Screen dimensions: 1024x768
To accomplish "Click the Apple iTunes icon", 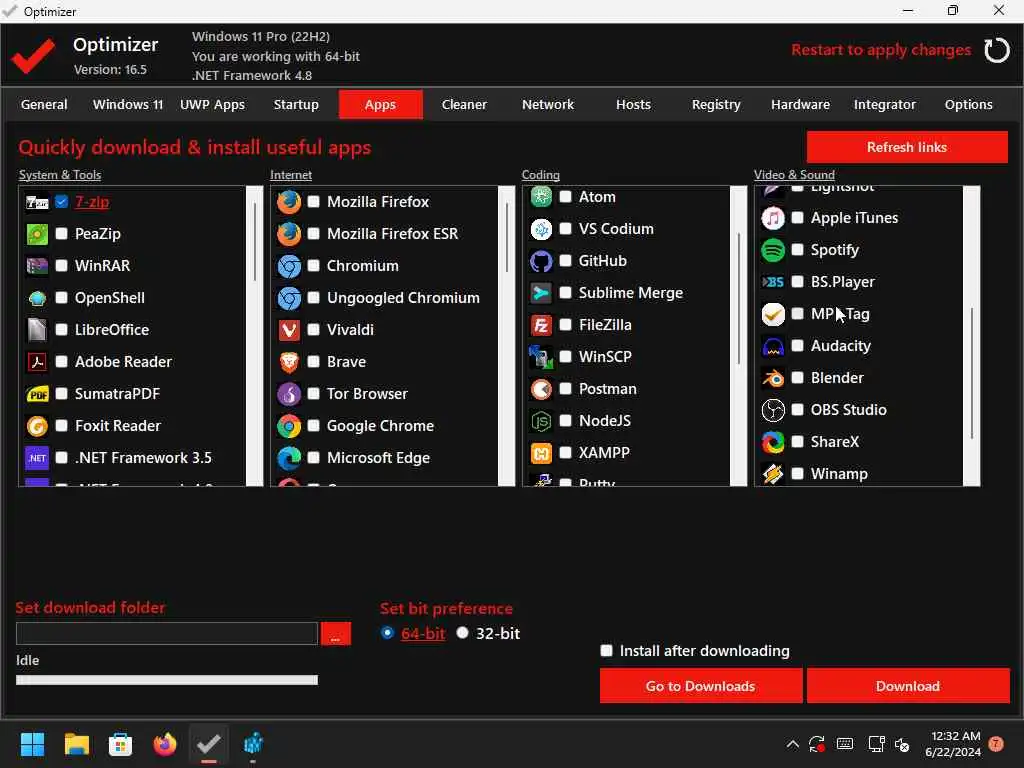I will [x=773, y=218].
